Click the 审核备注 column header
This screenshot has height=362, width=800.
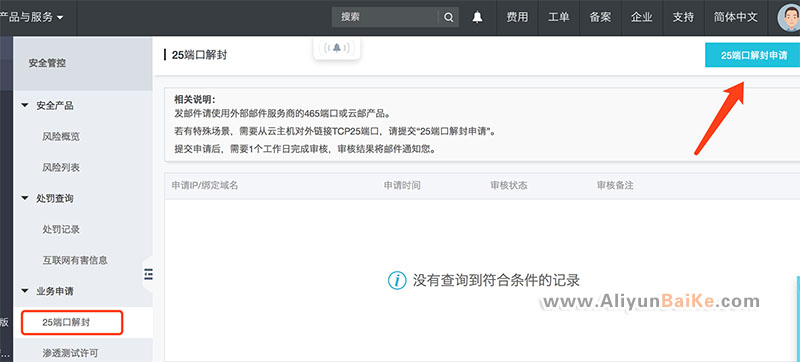(615, 186)
